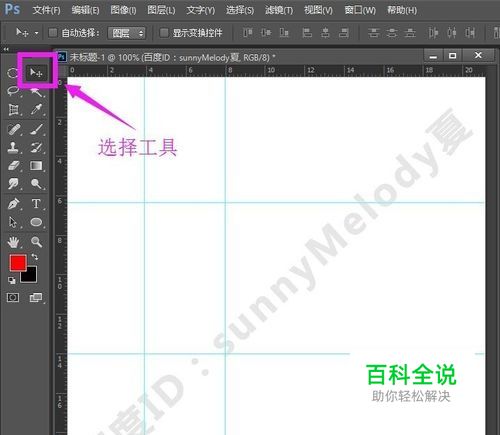Collapse the toolbox using double-arrow
The image size is (500, 435).
coord(6,49)
